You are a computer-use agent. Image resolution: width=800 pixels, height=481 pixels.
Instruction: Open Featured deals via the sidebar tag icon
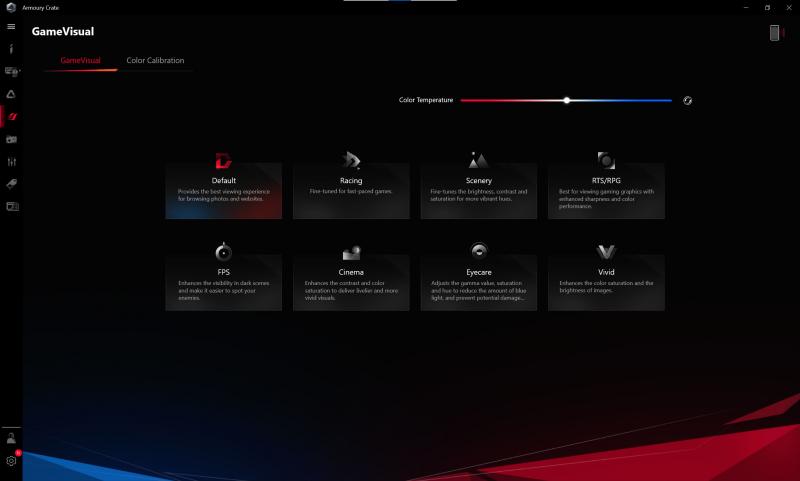click(x=11, y=184)
